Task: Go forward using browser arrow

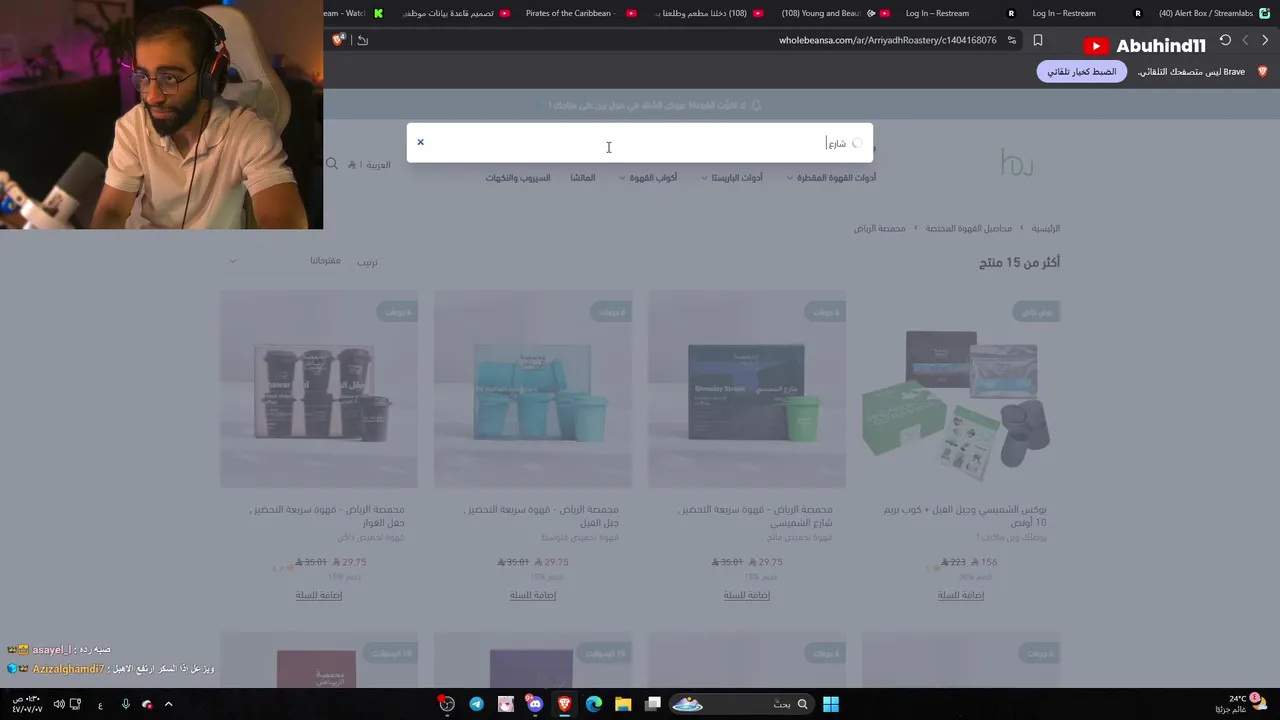Action: click(x=1245, y=40)
